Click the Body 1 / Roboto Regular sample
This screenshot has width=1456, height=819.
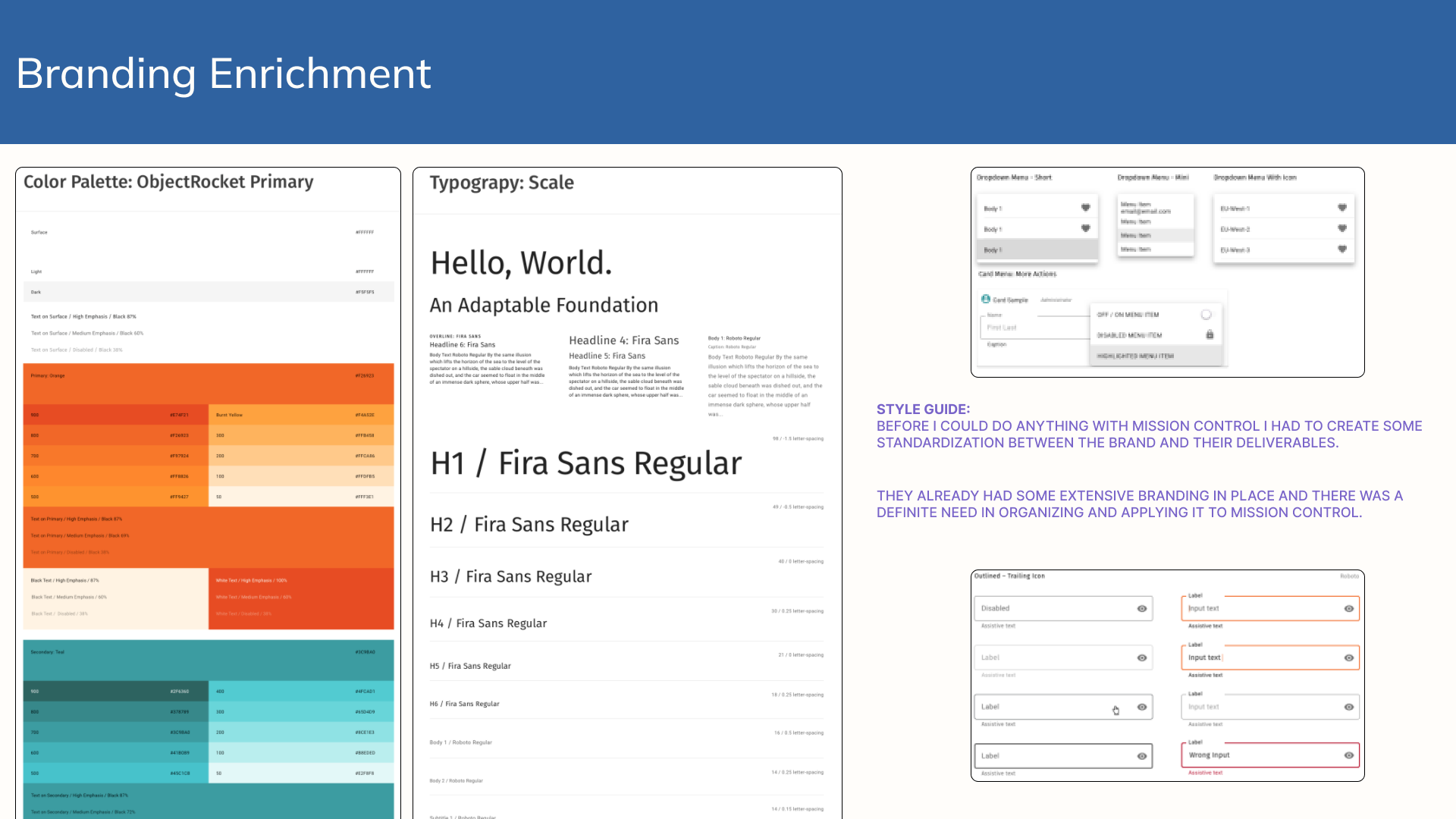pyautogui.click(x=460, y=742)
